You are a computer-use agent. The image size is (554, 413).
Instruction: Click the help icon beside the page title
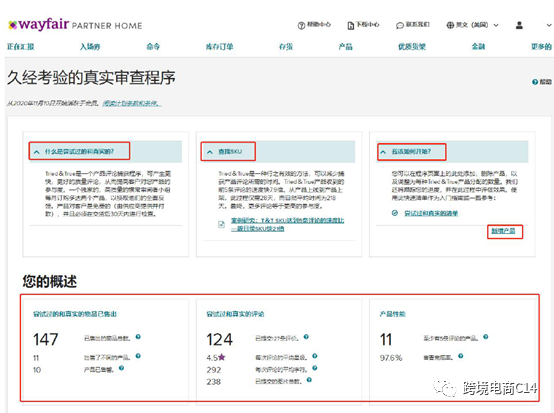535,82
